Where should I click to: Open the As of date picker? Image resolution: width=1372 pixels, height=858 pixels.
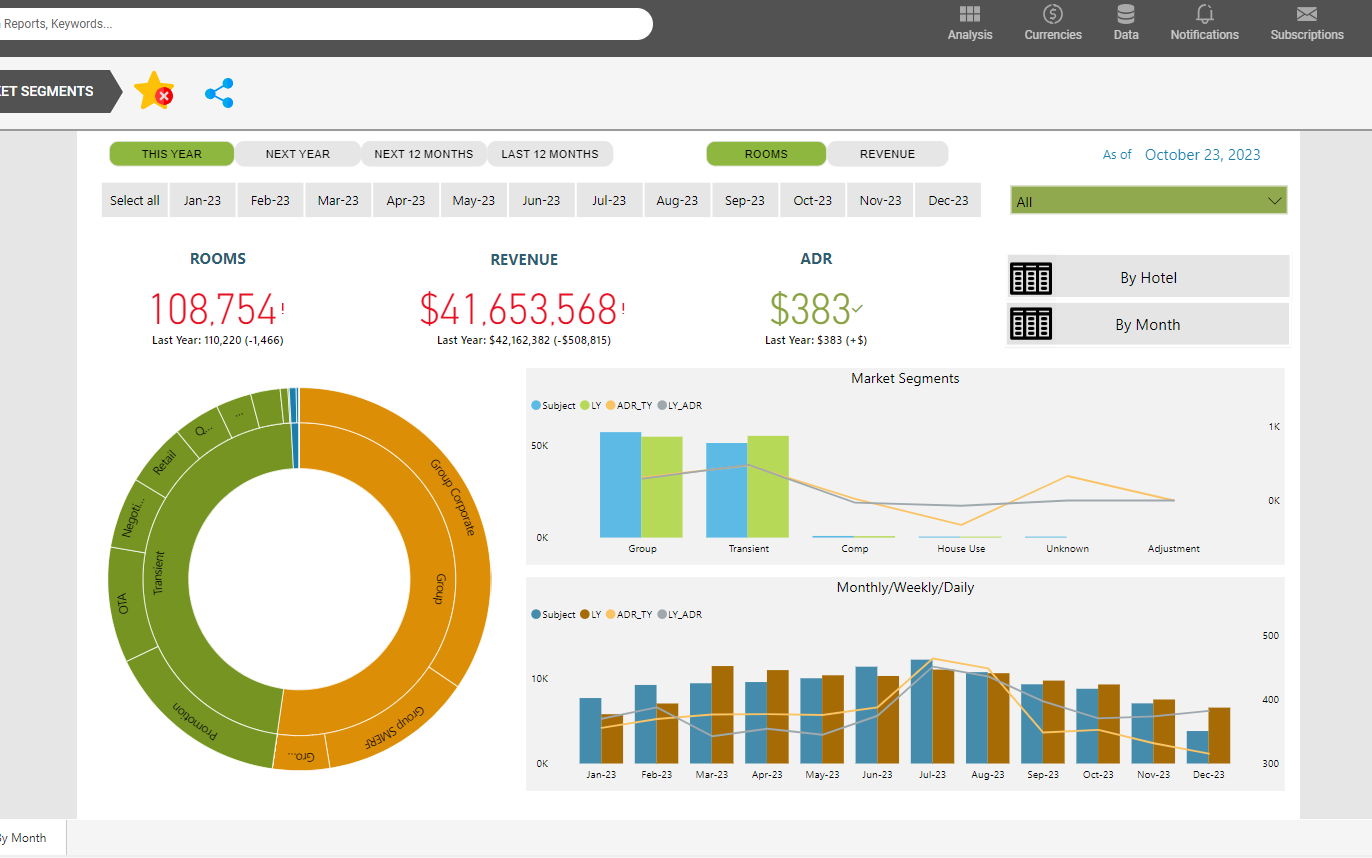(x=1202, y=155)
